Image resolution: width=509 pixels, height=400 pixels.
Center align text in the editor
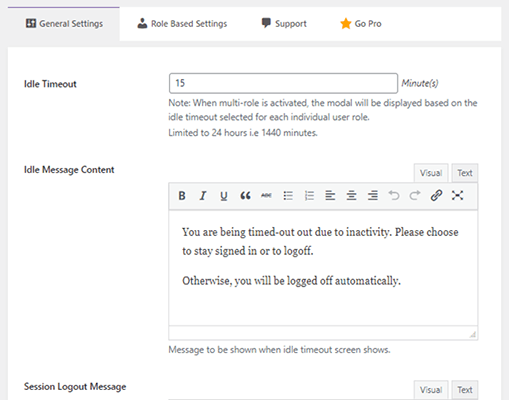(x=351, y=196)
